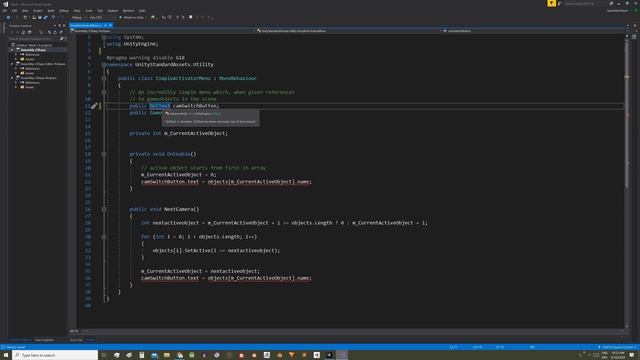This screenshot has height=360, width=640.
Task: Click the yellow notification flag icon
Action: [x=551, y=3]
